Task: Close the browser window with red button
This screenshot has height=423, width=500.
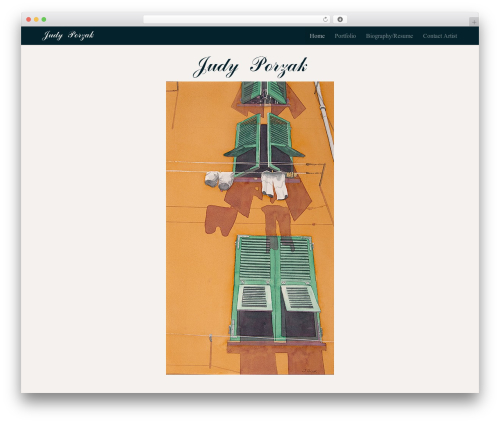Action: [29, 19]
